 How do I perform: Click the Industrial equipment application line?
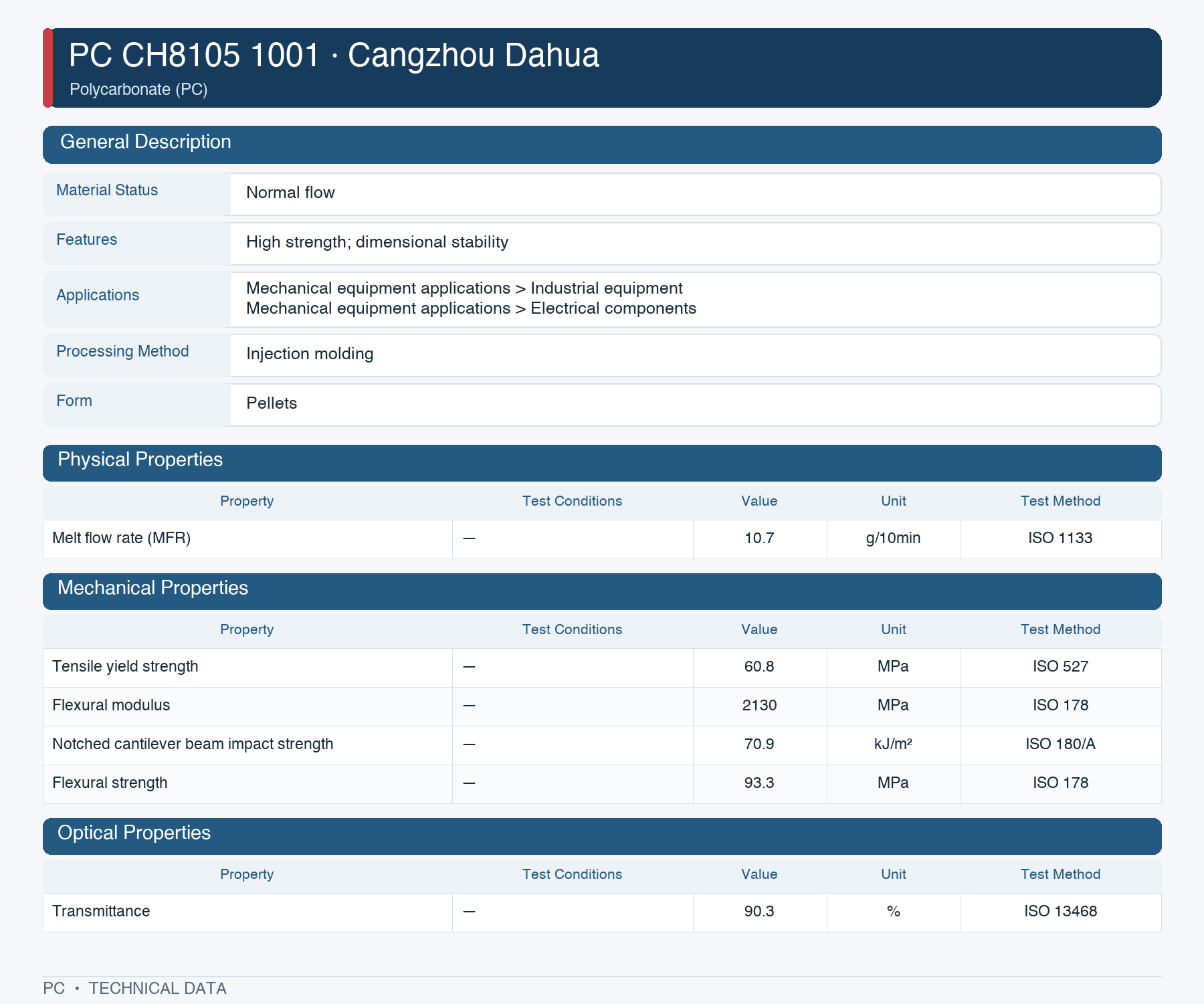coord(464,288)
